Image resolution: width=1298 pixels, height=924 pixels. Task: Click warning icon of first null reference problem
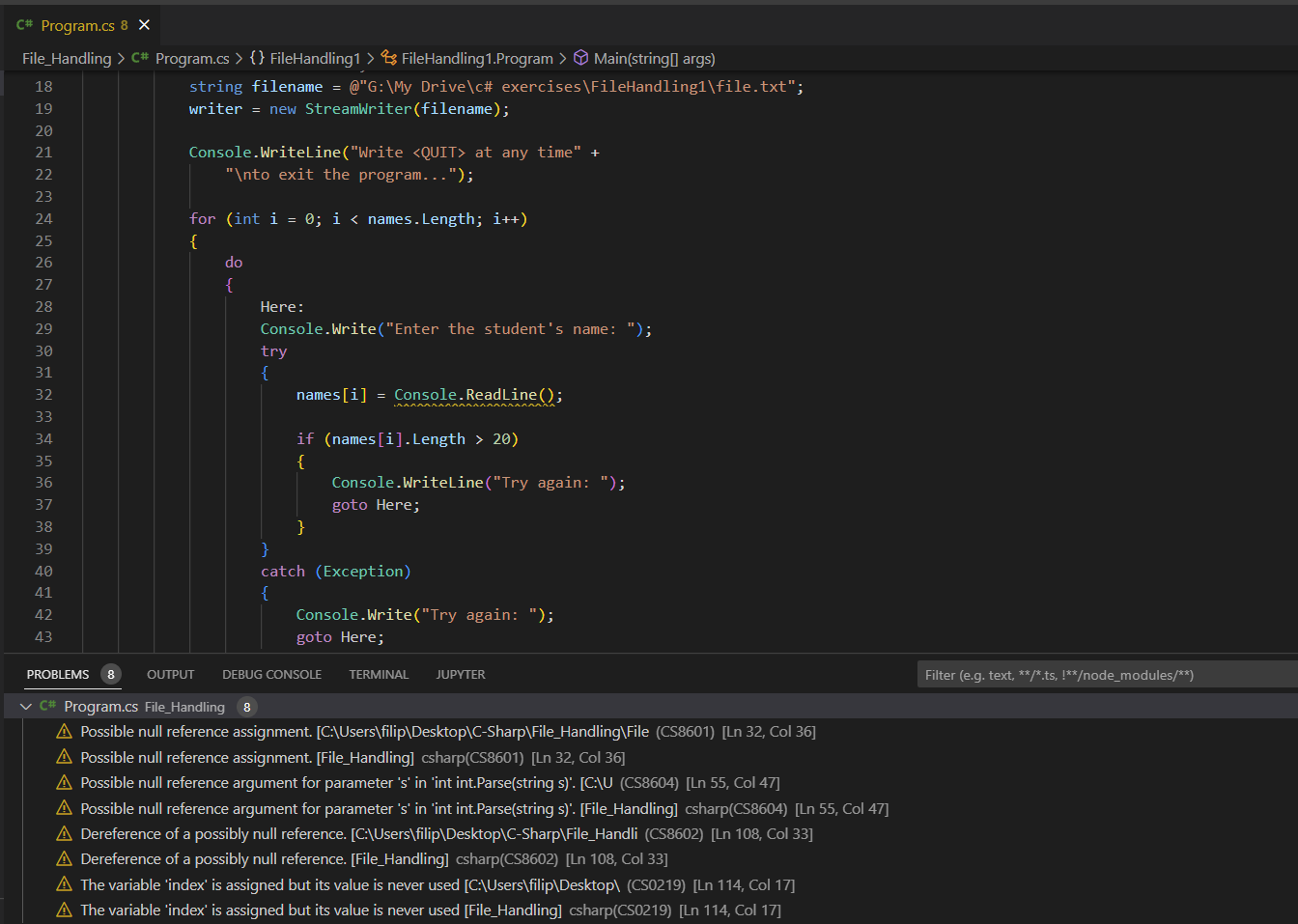tap(65, 732)
